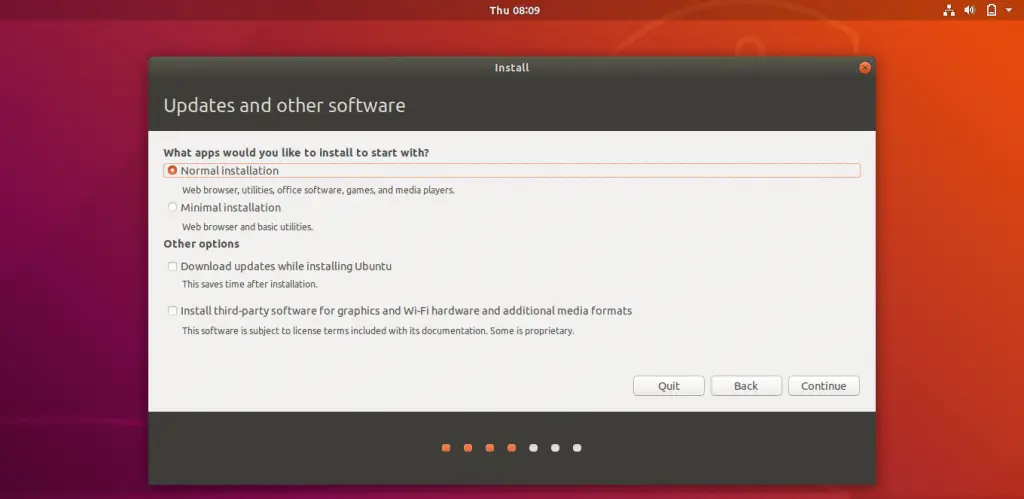1024x499 pixels.
Task: Click 'Web browser and basic utilities.' description
Action: [x=248, y=227]
